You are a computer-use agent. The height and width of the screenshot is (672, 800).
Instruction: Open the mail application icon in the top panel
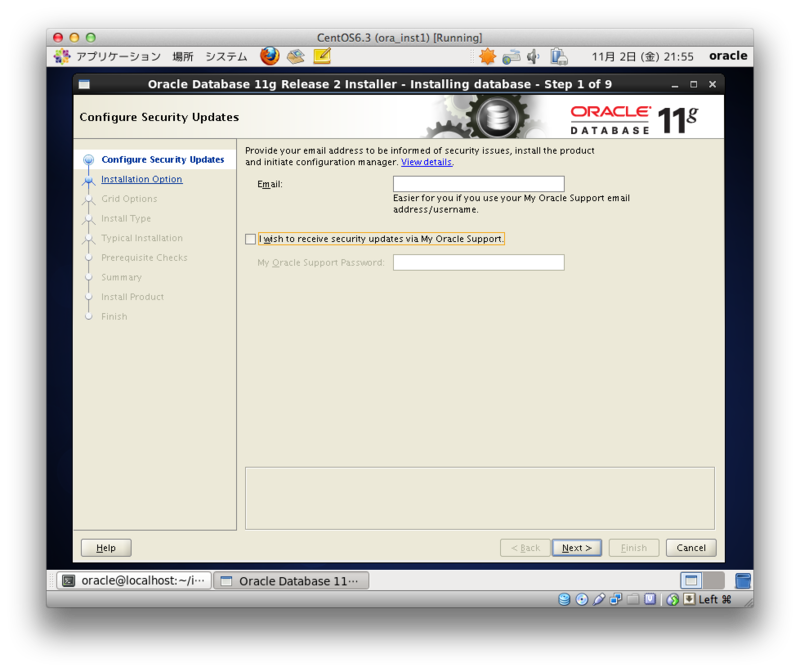pos(296,56)
